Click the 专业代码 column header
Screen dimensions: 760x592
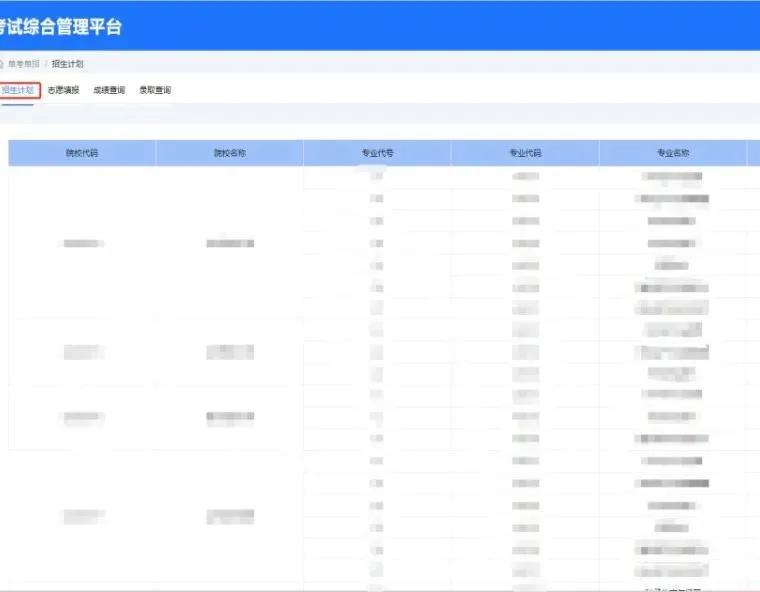pos(525,153)
